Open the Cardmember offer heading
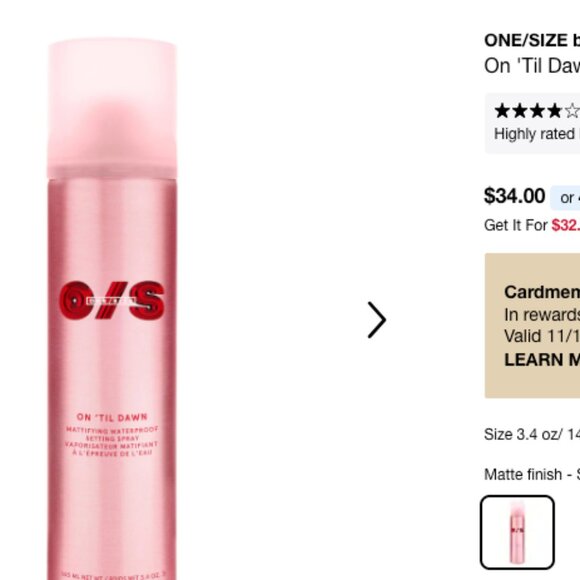The height and width of the screenshot is (580, 580). [x=542, y=292]
